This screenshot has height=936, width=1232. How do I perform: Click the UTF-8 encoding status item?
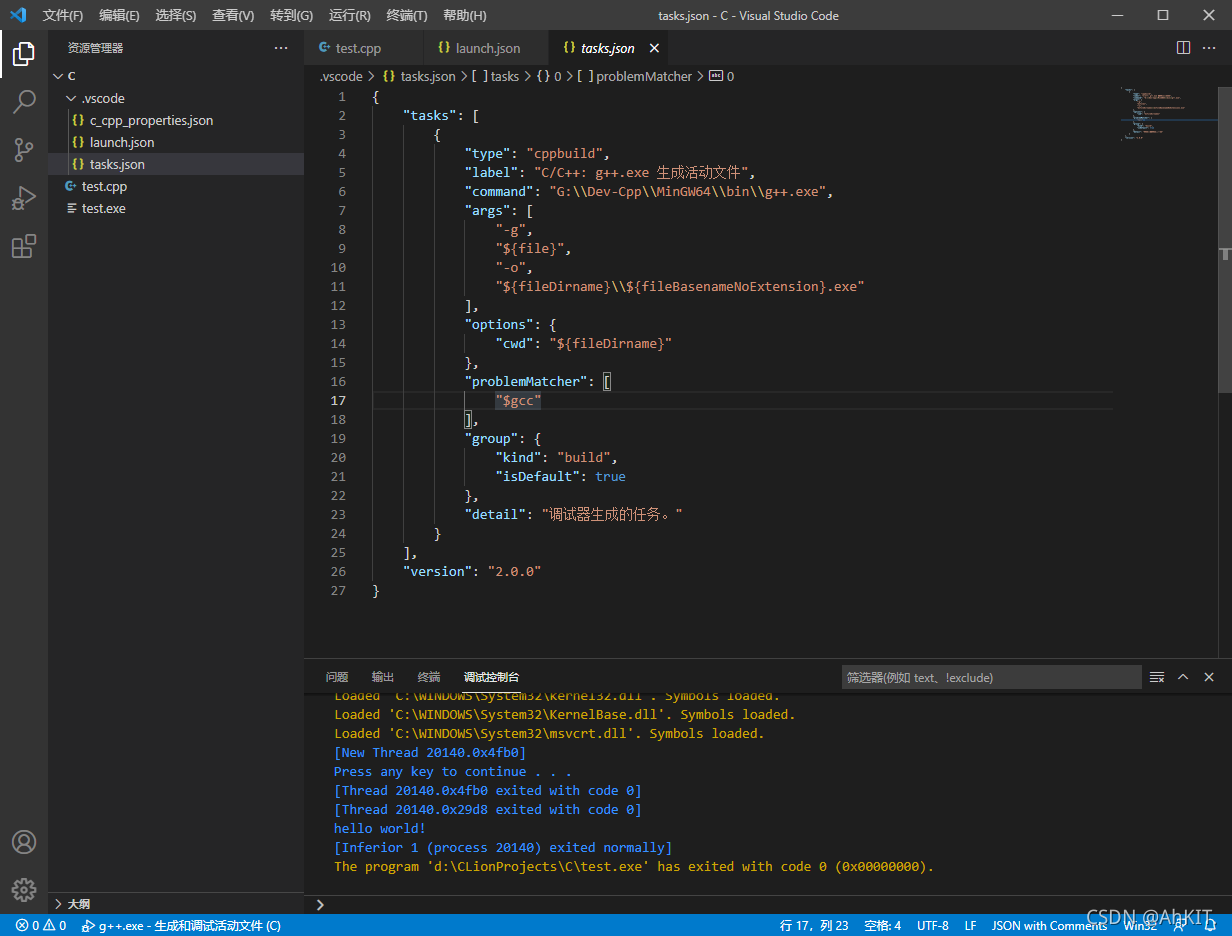(932, 926)
